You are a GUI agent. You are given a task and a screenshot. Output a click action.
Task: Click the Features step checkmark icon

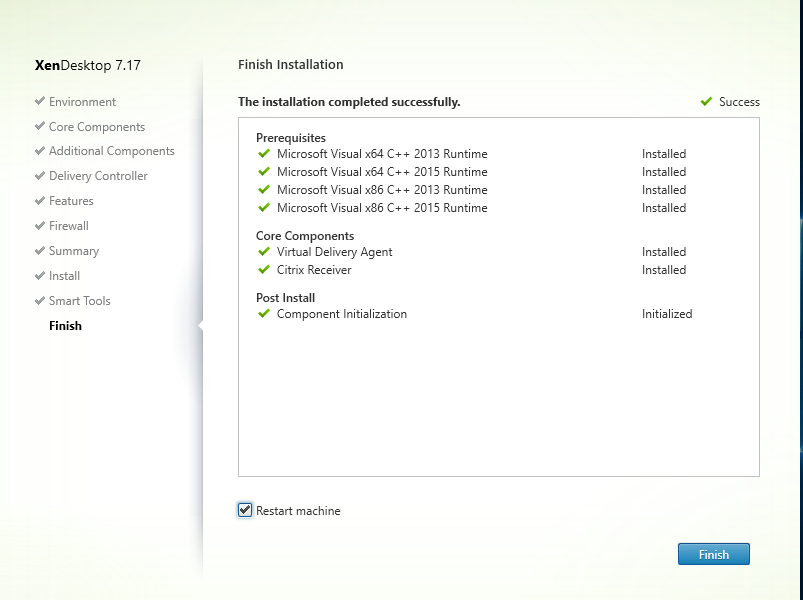click(40, 201)
